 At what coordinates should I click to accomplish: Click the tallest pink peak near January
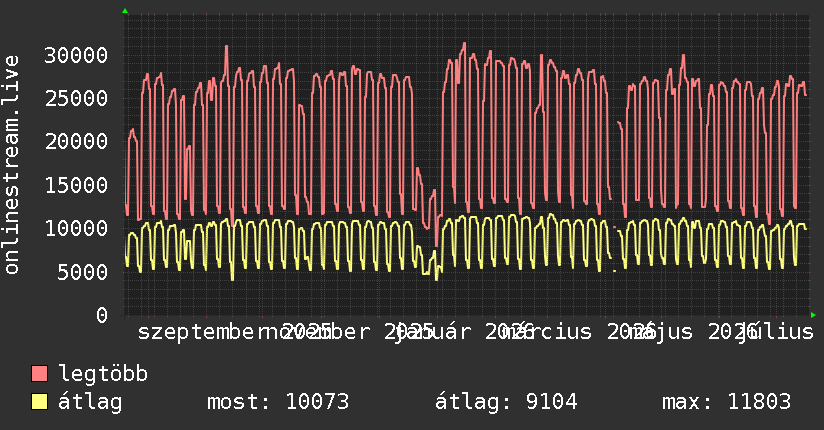(x=464, y=44)
